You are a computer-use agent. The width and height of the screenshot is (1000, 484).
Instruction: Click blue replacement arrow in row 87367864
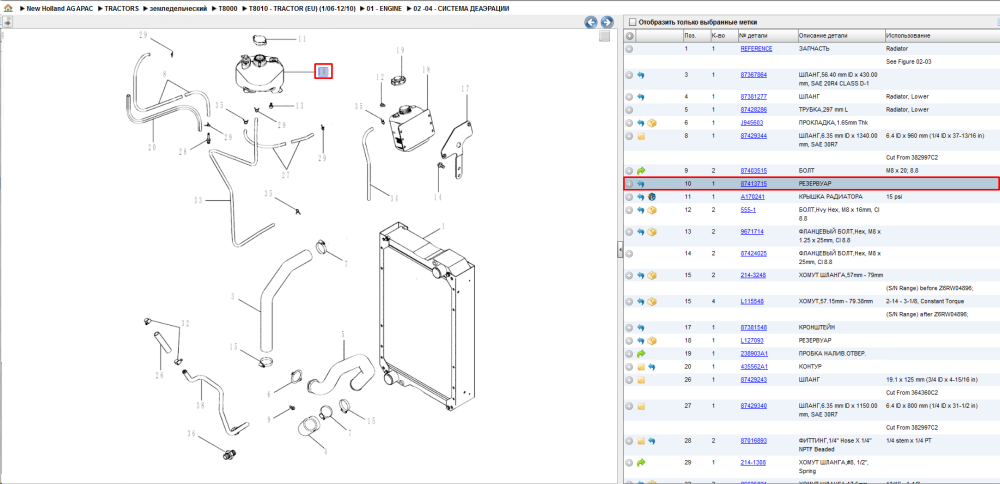[641, 75]
